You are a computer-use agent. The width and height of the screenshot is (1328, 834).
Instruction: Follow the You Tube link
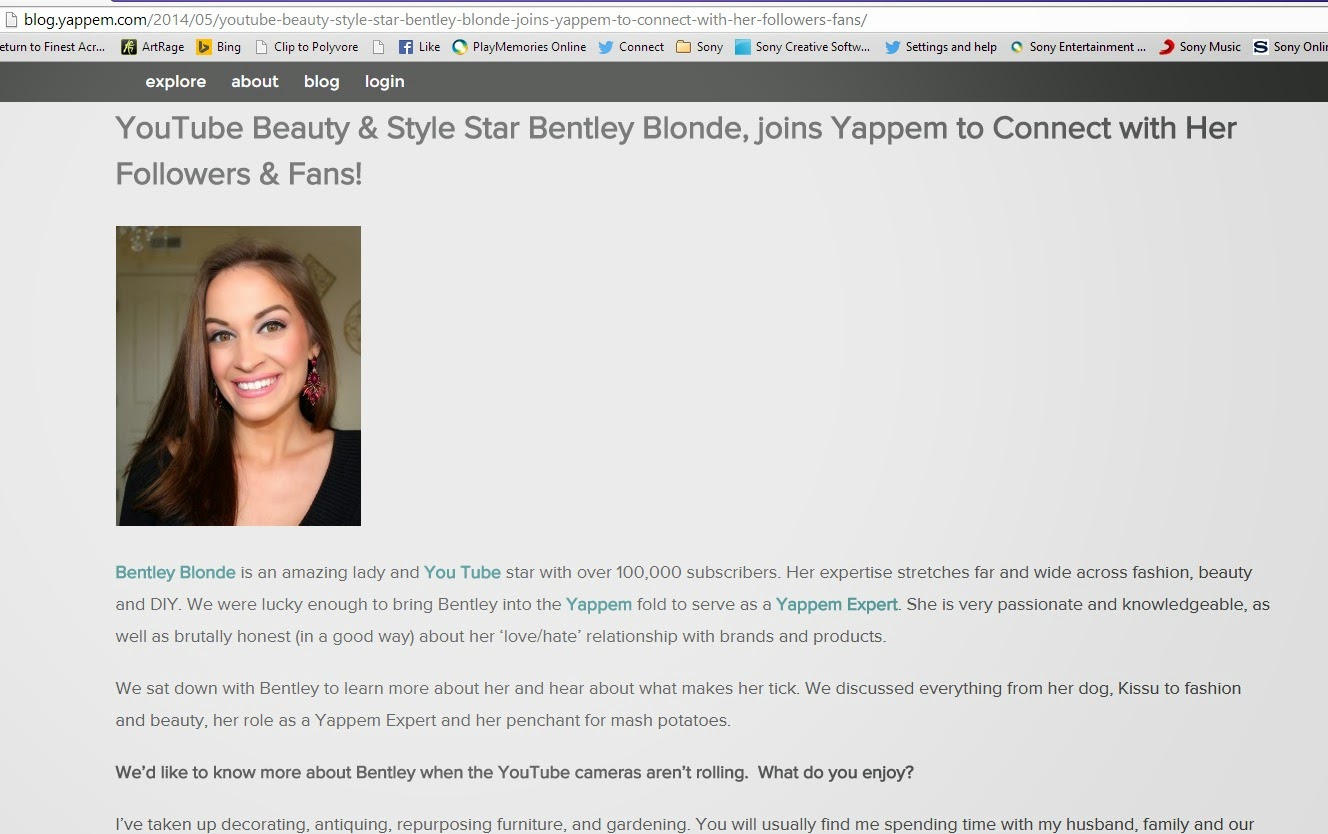462,573
